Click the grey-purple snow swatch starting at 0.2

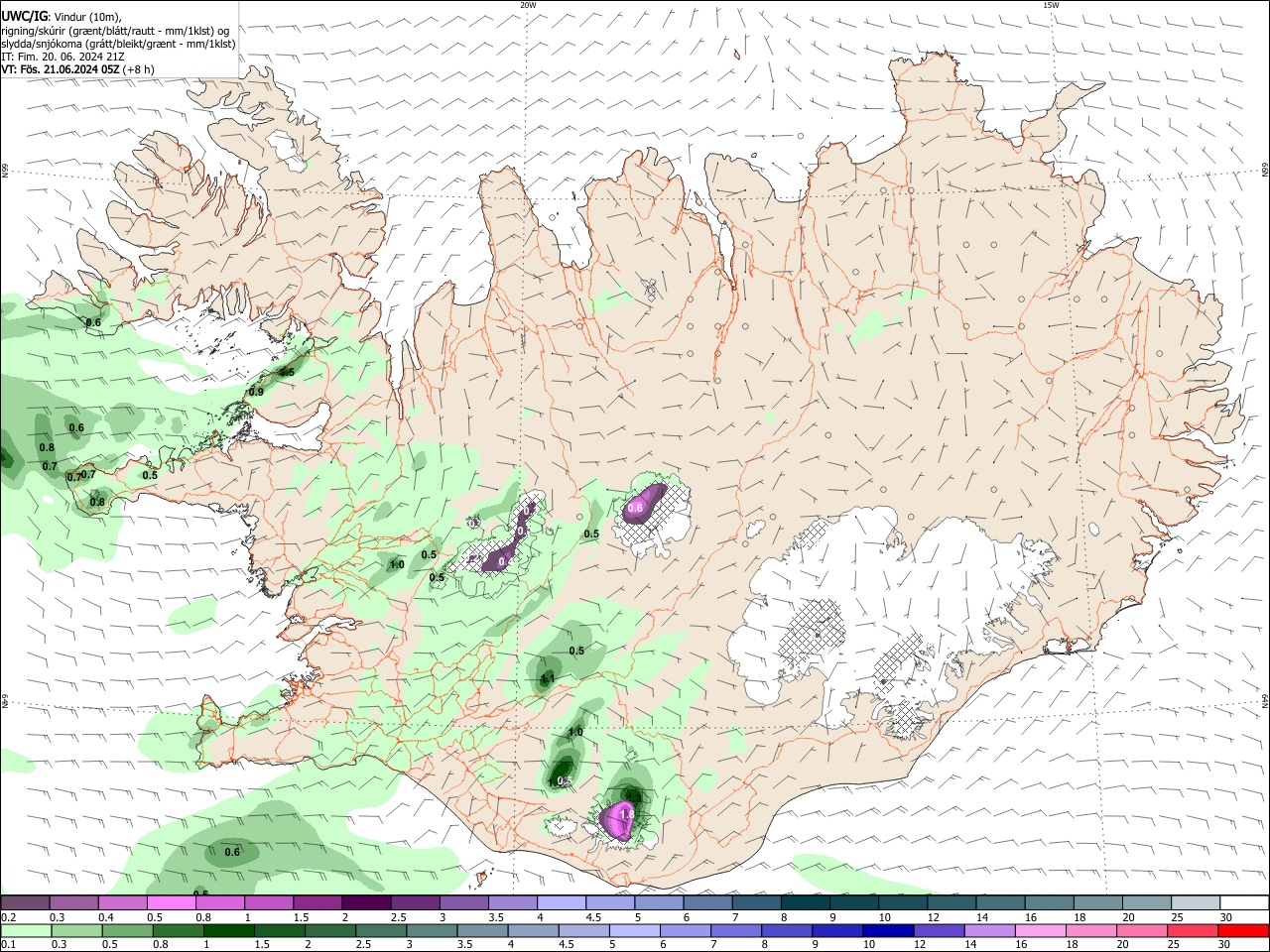(x=25, y=903)
